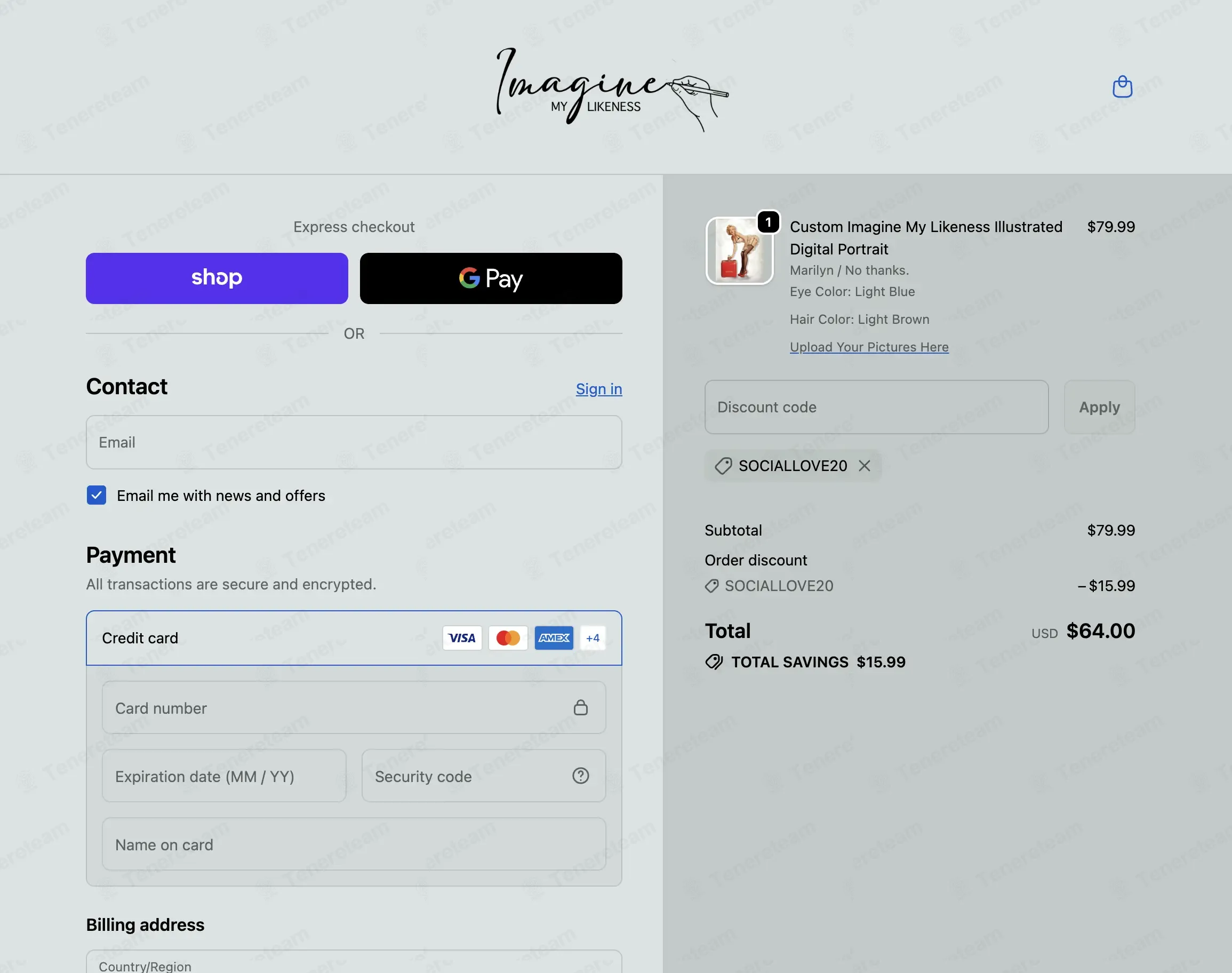Focus the Discount code input field

click(x=877, y=408)
